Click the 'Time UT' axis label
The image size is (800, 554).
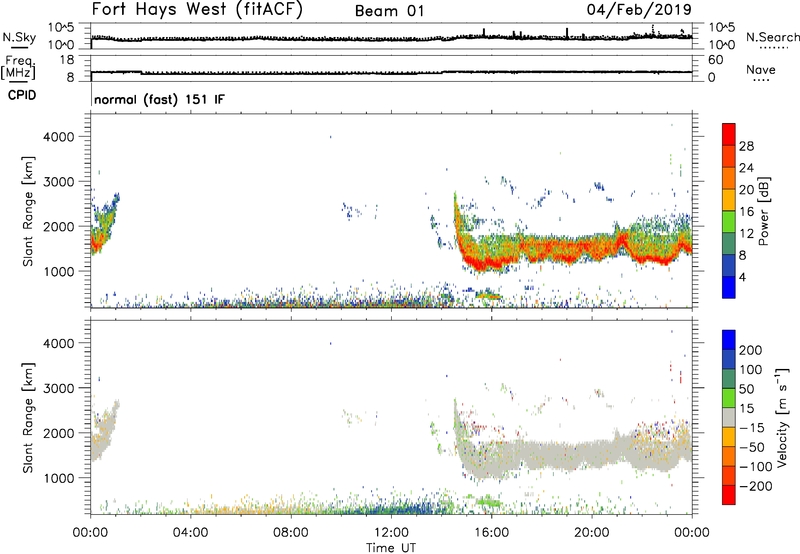point(391,548)
